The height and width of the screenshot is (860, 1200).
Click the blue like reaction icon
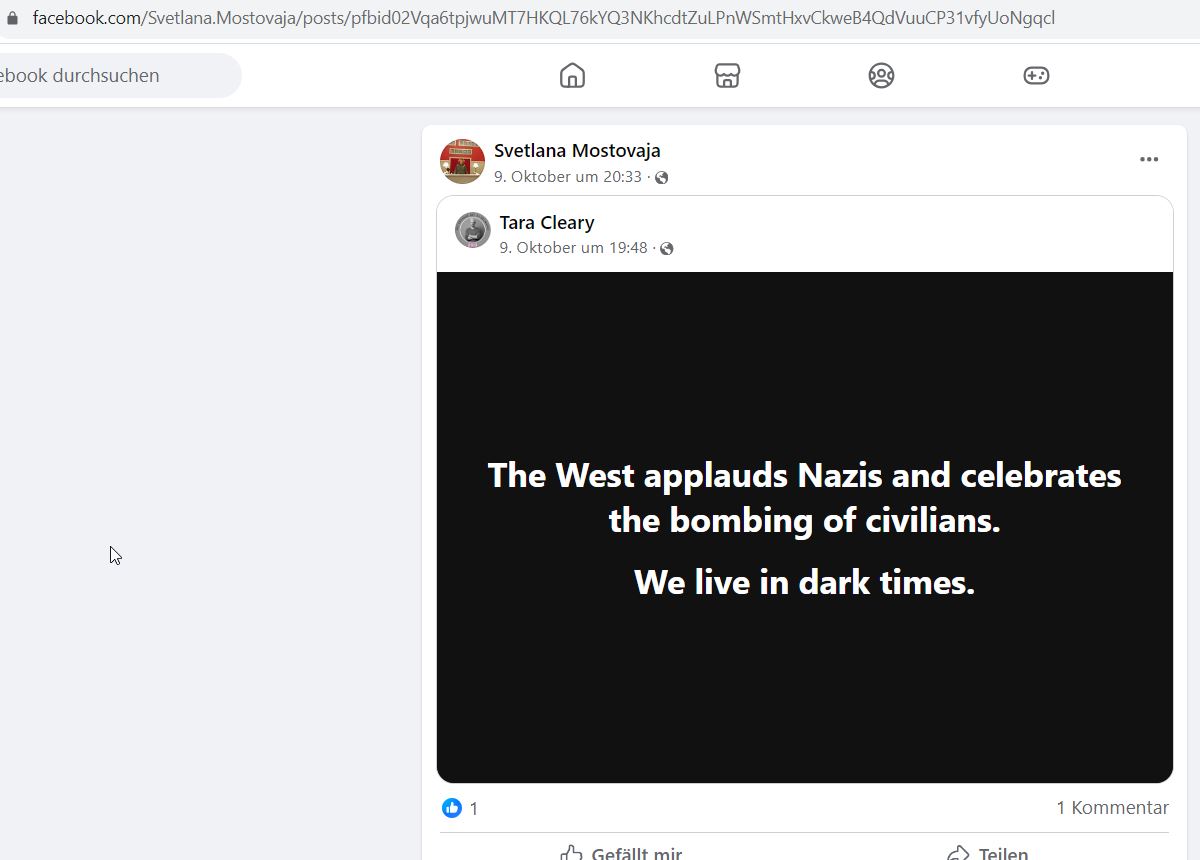point(452,808)
